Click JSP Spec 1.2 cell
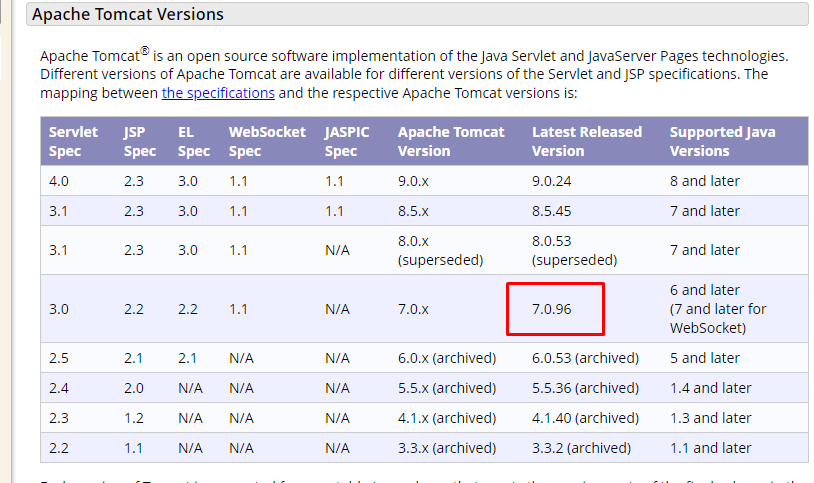The height and width of the screenshot is (483, 814). [133, 419]
